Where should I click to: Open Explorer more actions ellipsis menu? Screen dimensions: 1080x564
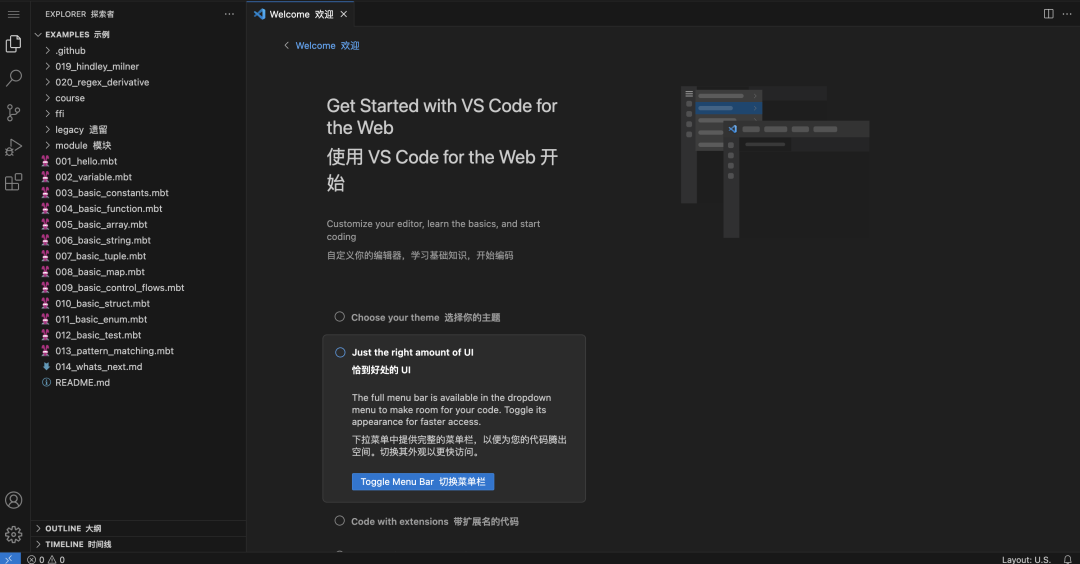coord(229,14)
